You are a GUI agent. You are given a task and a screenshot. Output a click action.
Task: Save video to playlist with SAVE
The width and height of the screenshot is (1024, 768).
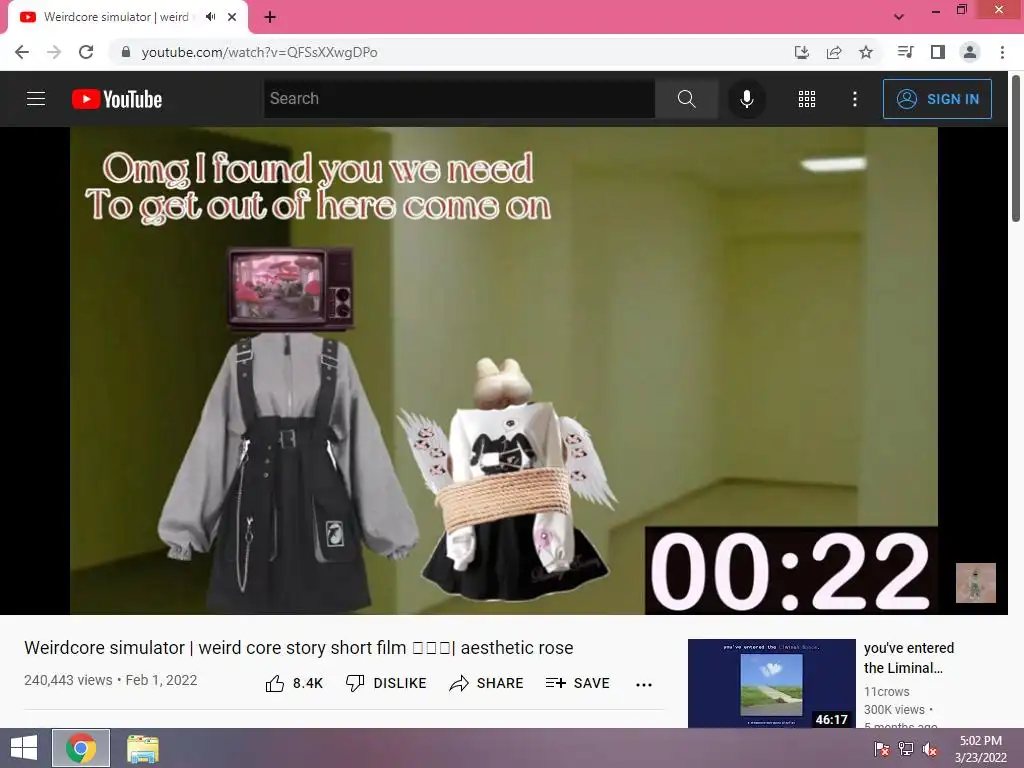577,683
